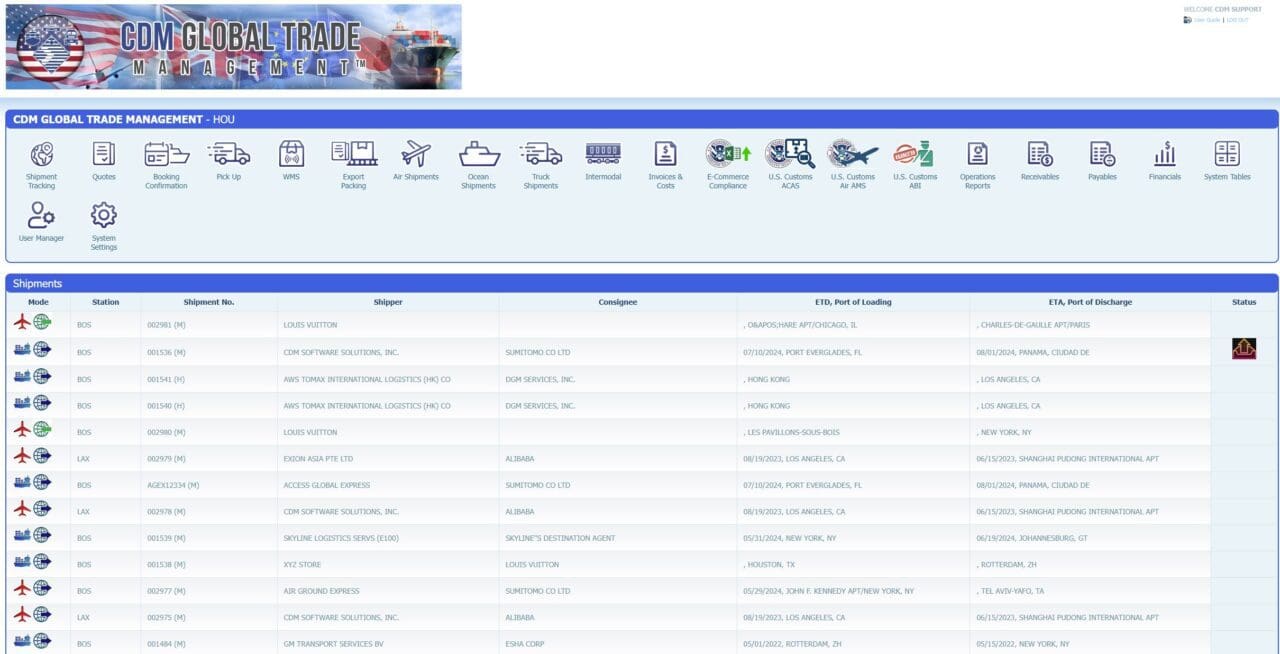Open System Settings gear
The width and height of the screenshot is (1280, 654).
[104, 226]
